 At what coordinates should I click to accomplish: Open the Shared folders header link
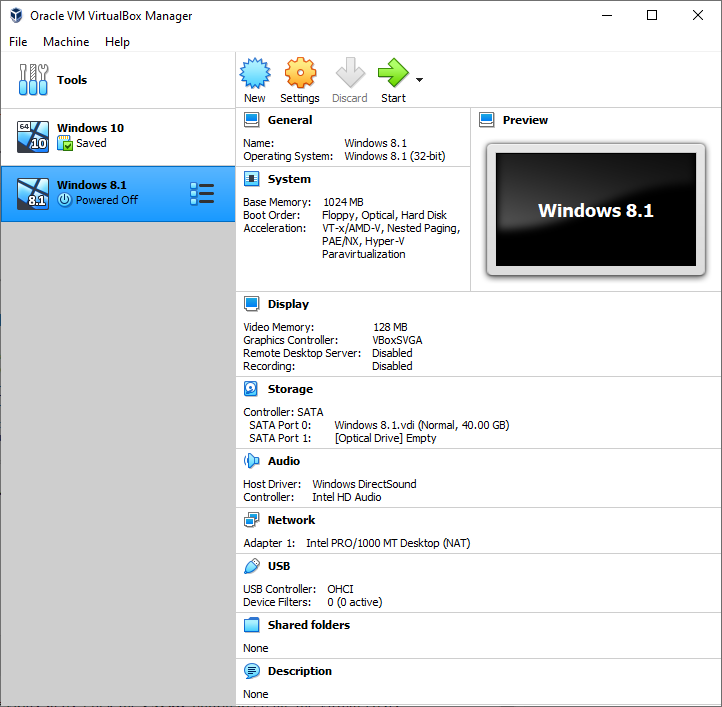coord(309,625)
